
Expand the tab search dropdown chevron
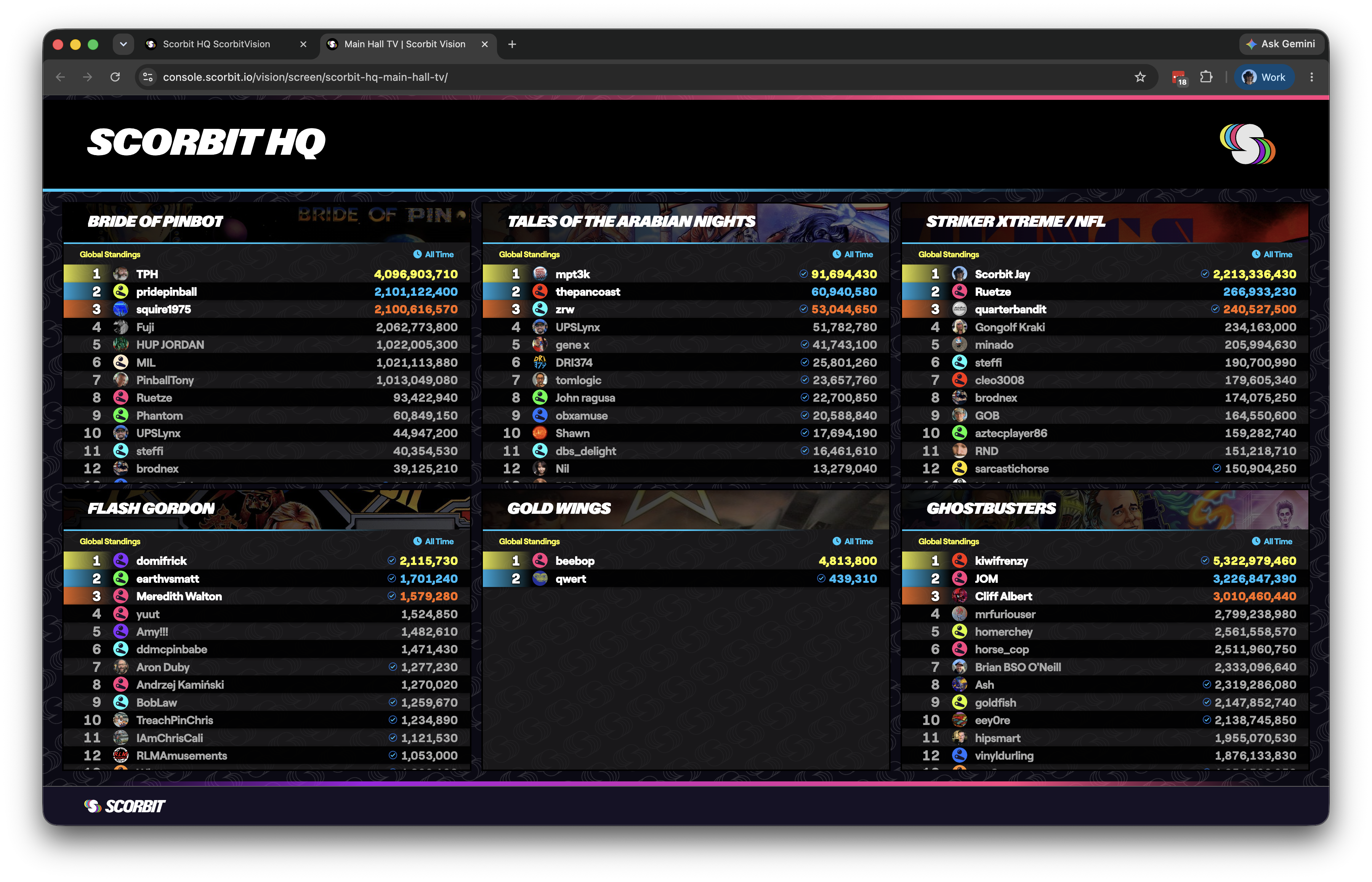[123, 44]
